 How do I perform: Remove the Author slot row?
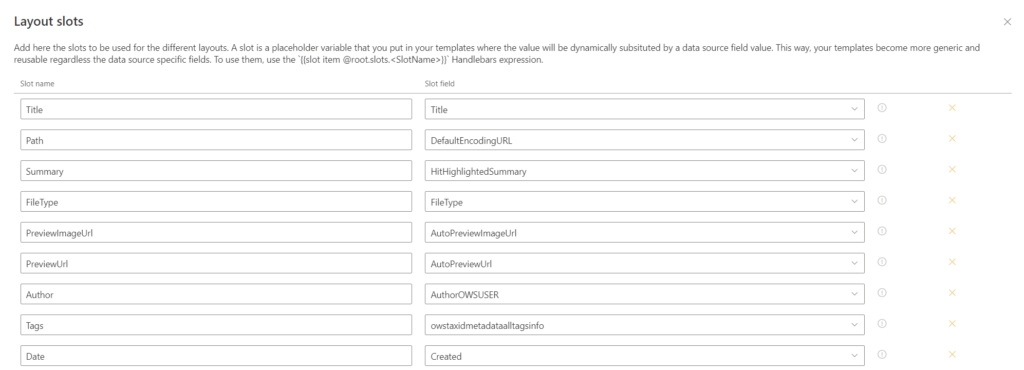click(x=952, y=293)
